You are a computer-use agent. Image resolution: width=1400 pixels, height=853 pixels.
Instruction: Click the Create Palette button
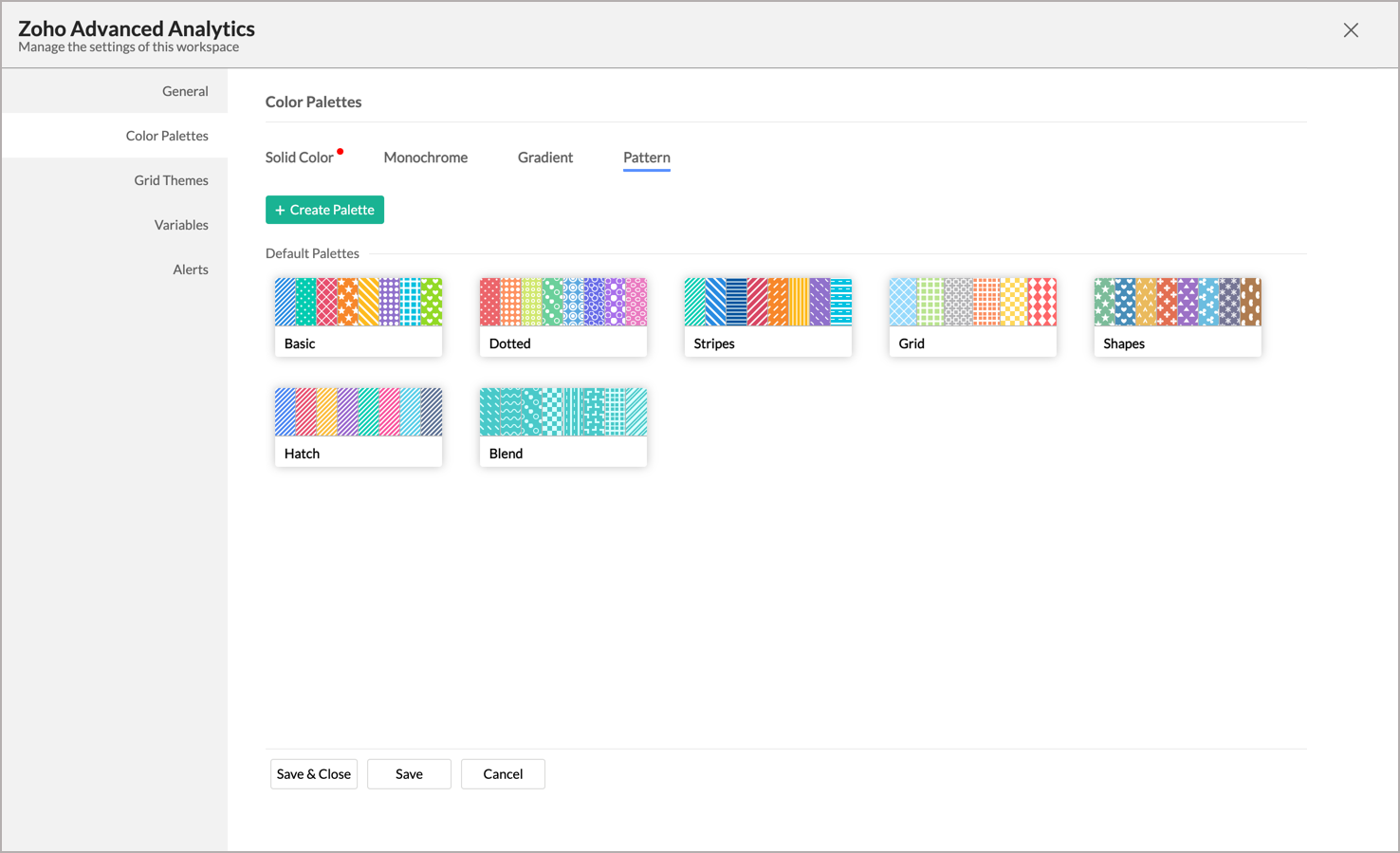(x=324, y=210)
